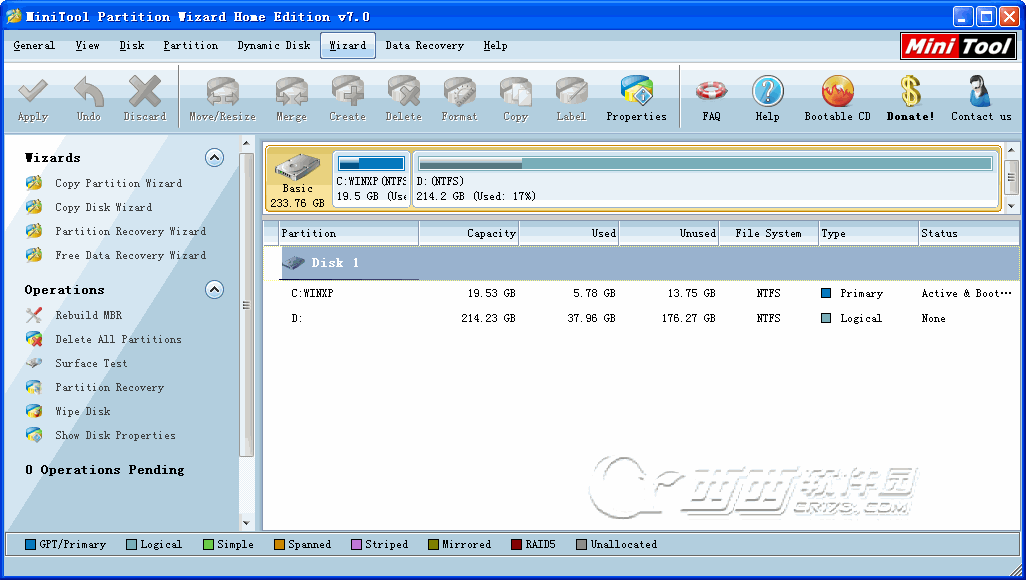The height and width of the screenshot is (580, 1026).
Task: Click the Rebuild MBR operation icon
Action: pos(34,315)
